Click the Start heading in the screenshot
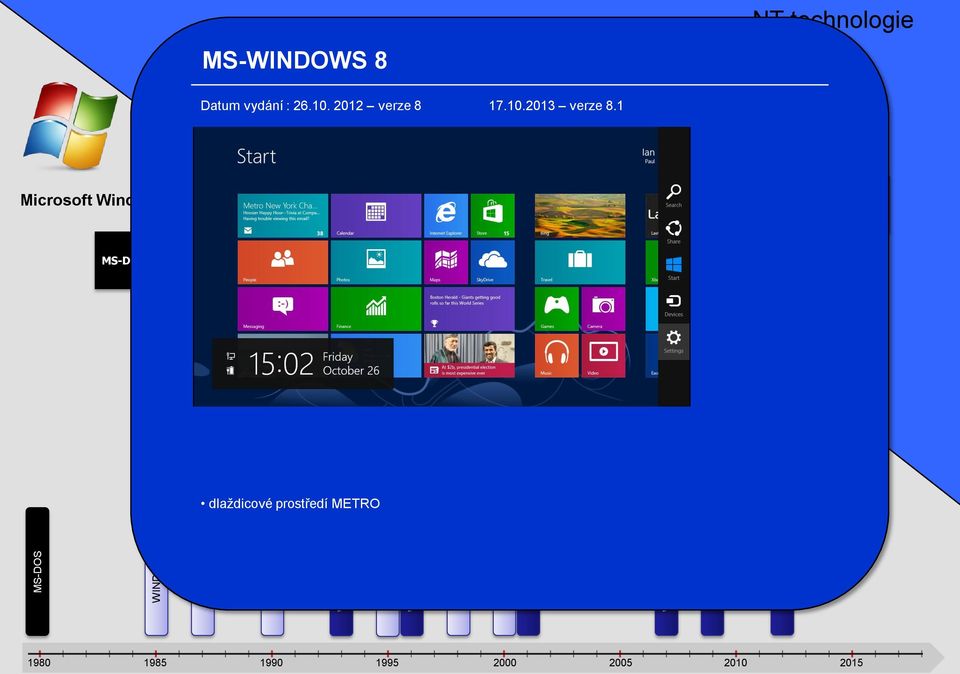Viewport: 960px width, 674px height. [x=257, y=156]
